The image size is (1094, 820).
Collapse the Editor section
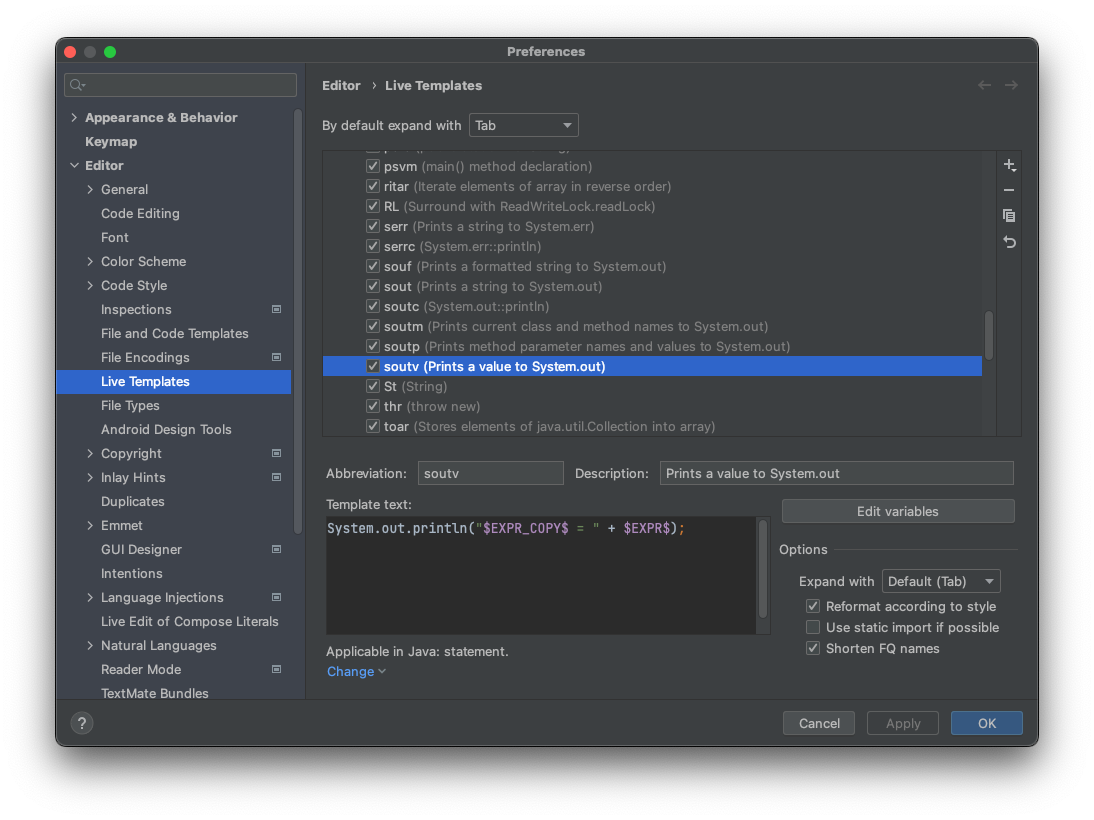pos(74,165)
